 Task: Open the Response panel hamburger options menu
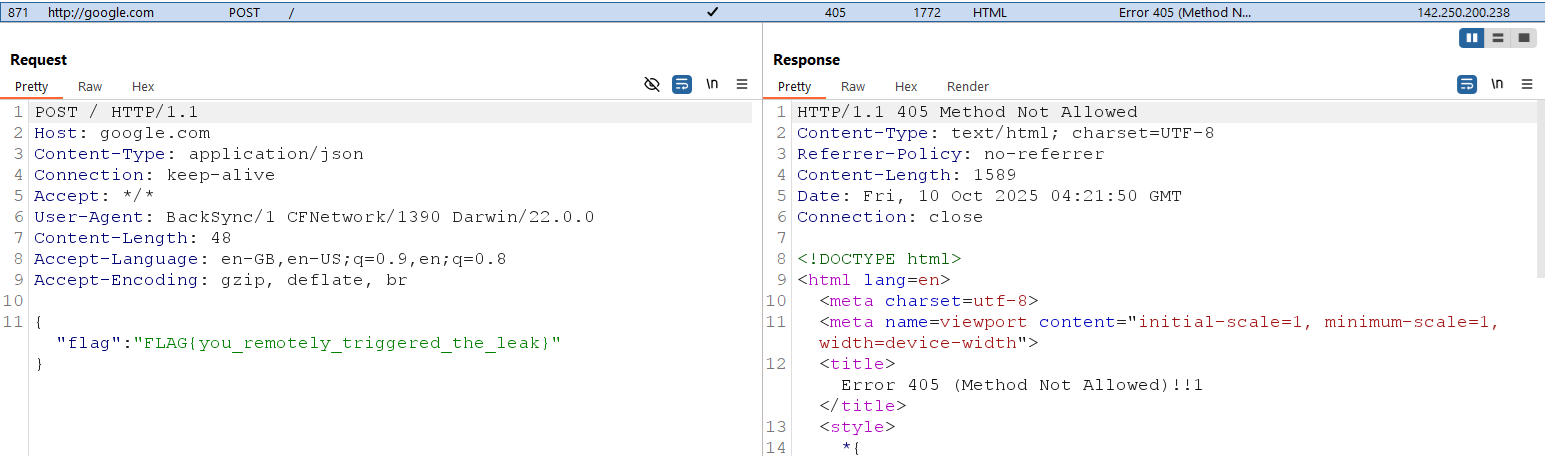point(1527,85)
